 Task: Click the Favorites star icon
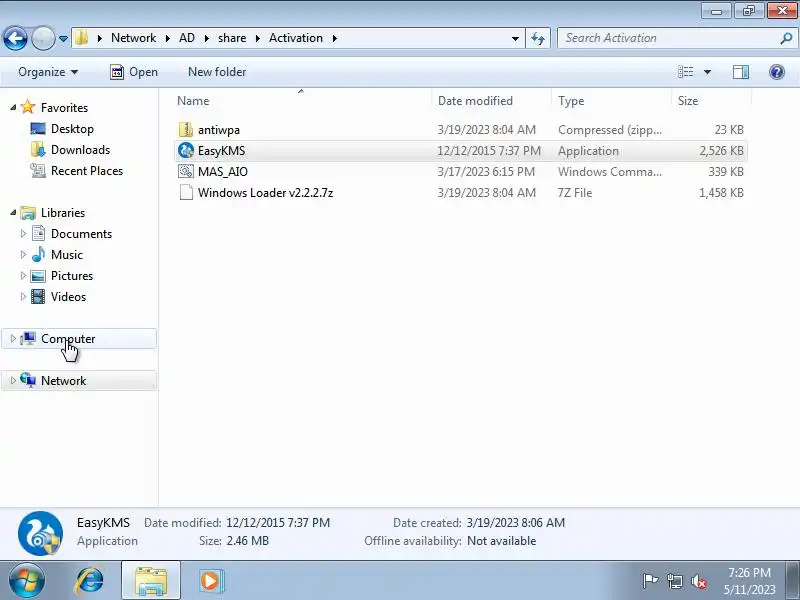(x=28, y=107)
